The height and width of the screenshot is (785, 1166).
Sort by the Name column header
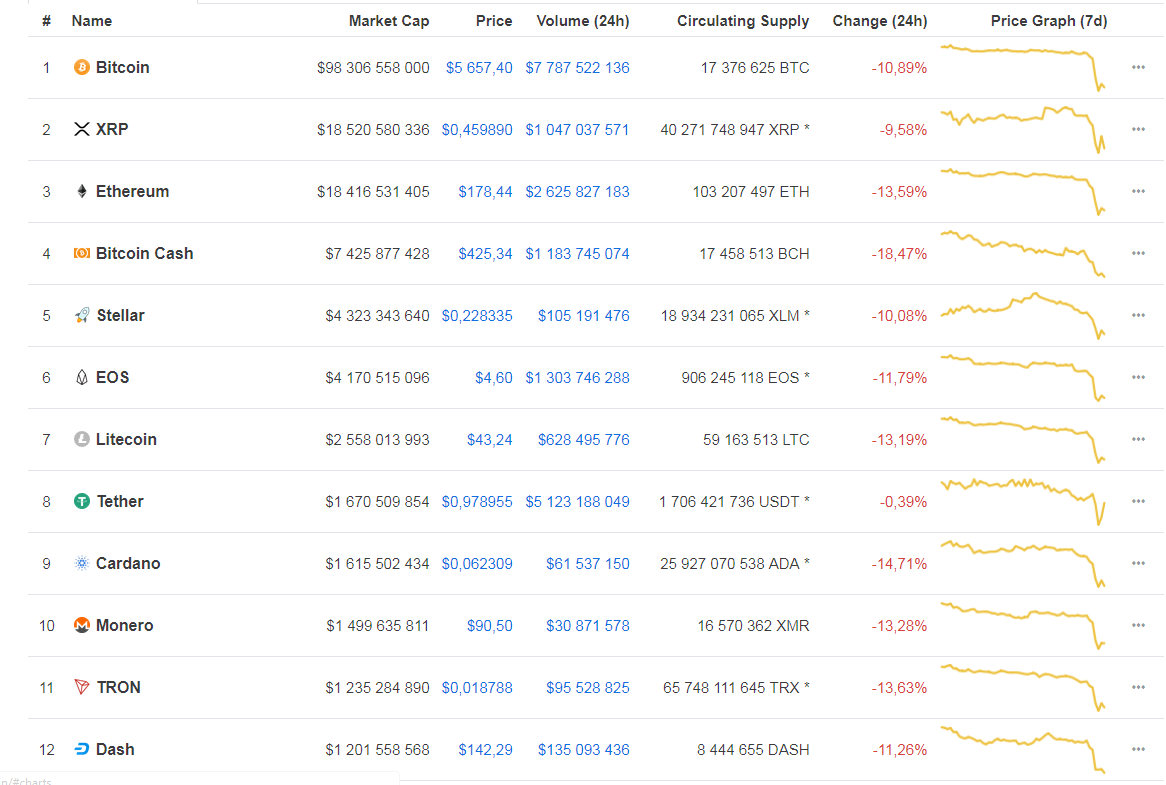pos(91,21)
